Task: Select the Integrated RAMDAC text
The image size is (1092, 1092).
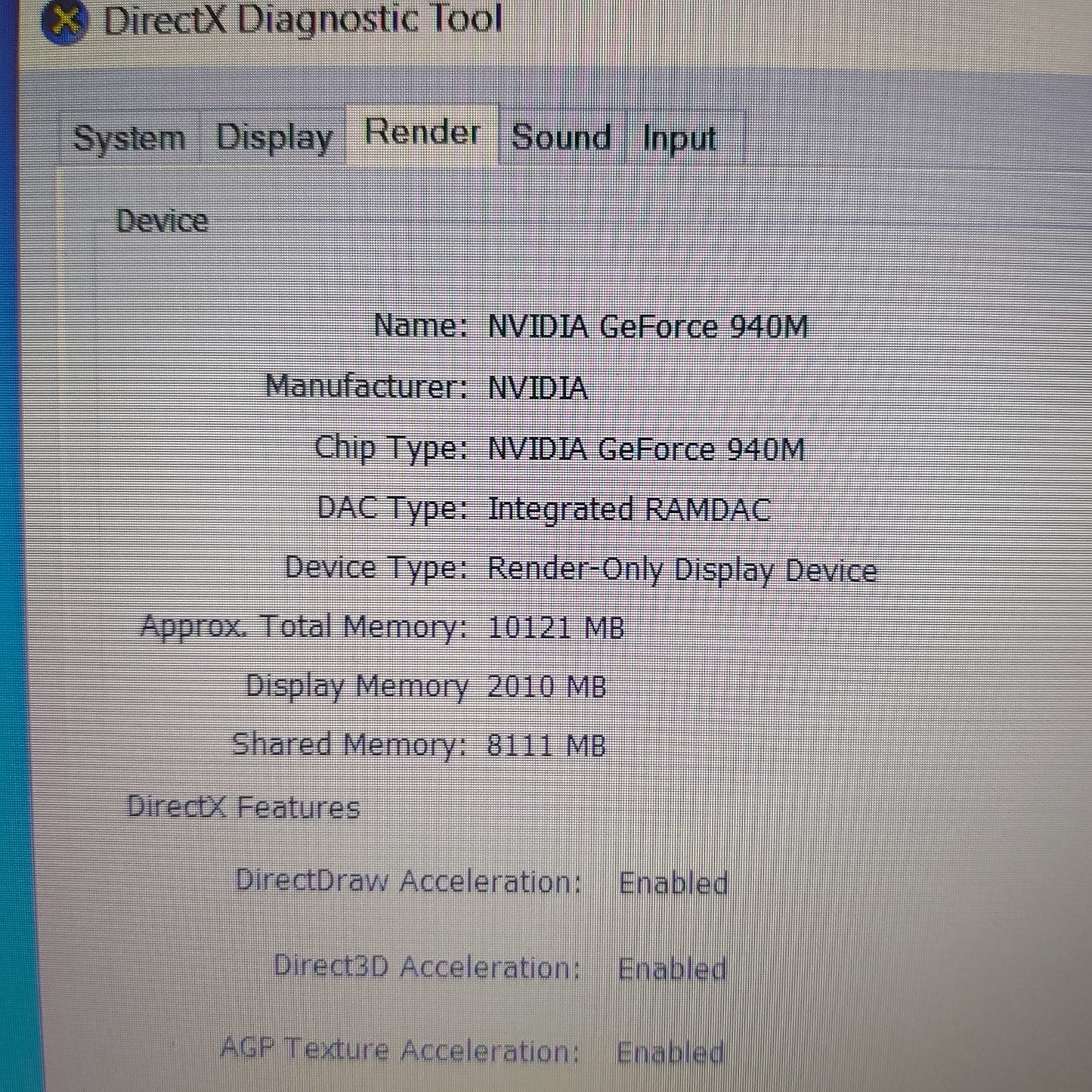Action: (x=629, y=509)
